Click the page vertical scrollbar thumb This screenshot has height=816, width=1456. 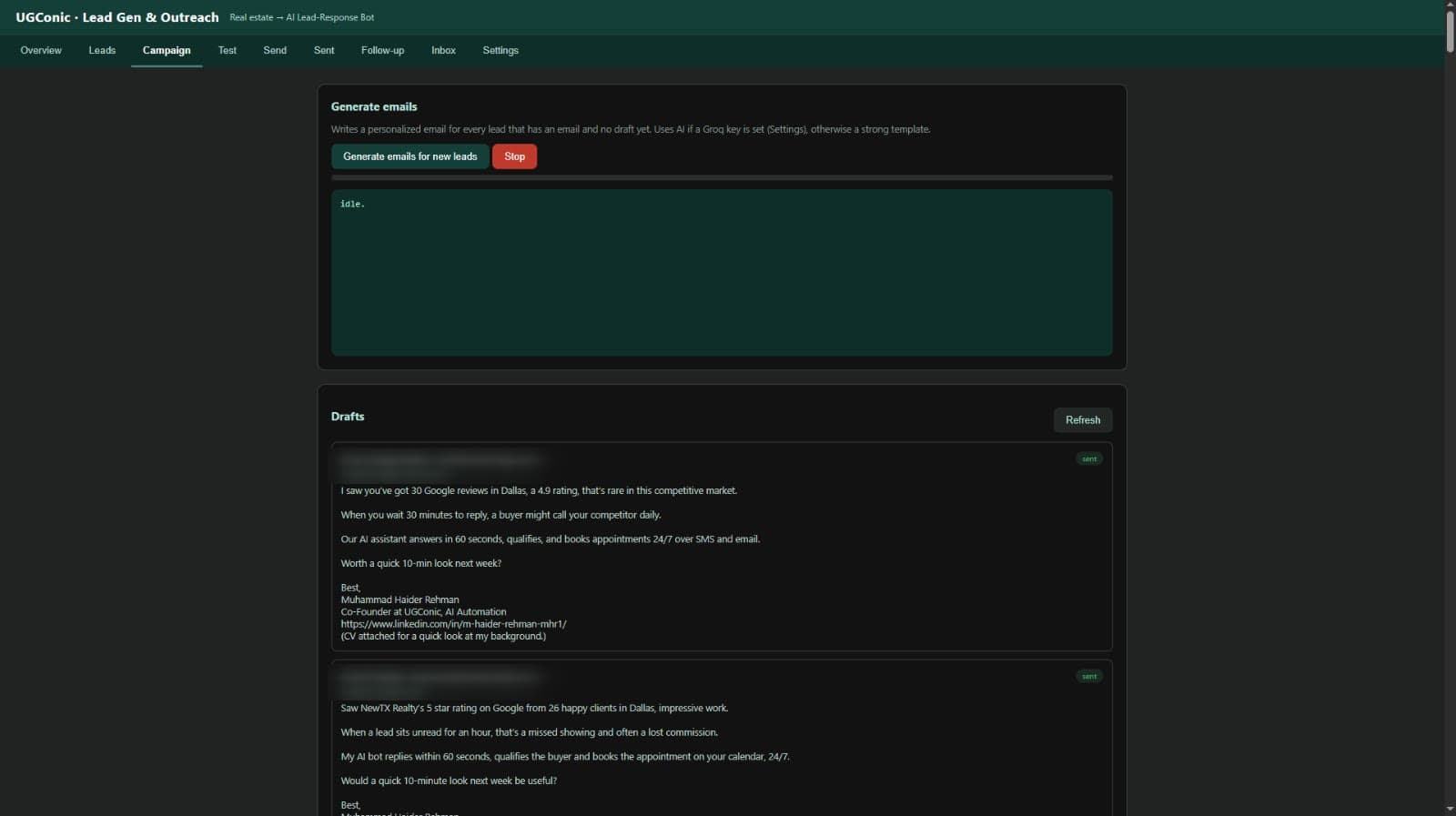click(x=1450, y=32)
